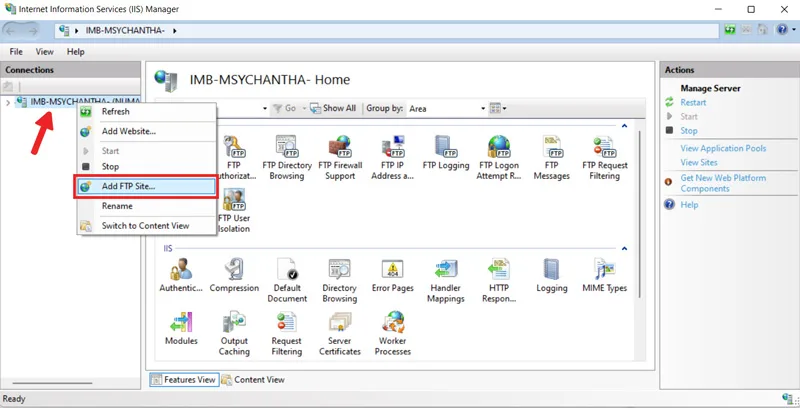Select Switch to Content View menu entry
This screenshot has height=408, width=800.
pos(146,225)
